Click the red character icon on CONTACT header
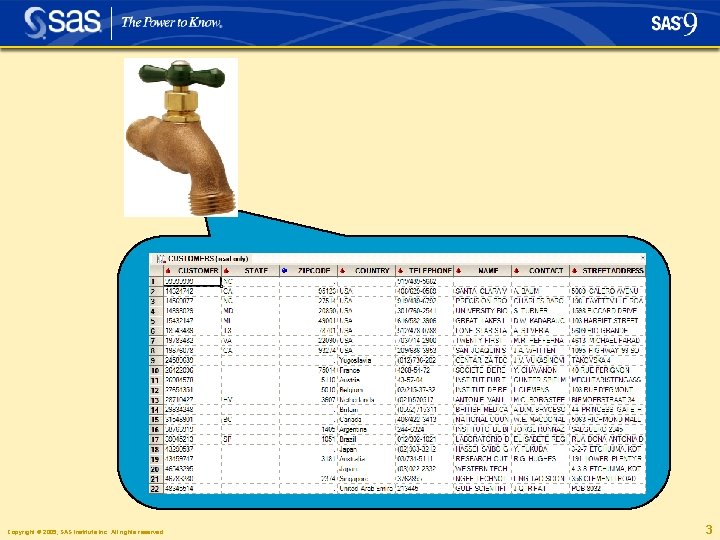This screenshot has width=720, height=540. pyautogui.click(x=517, y=271)
